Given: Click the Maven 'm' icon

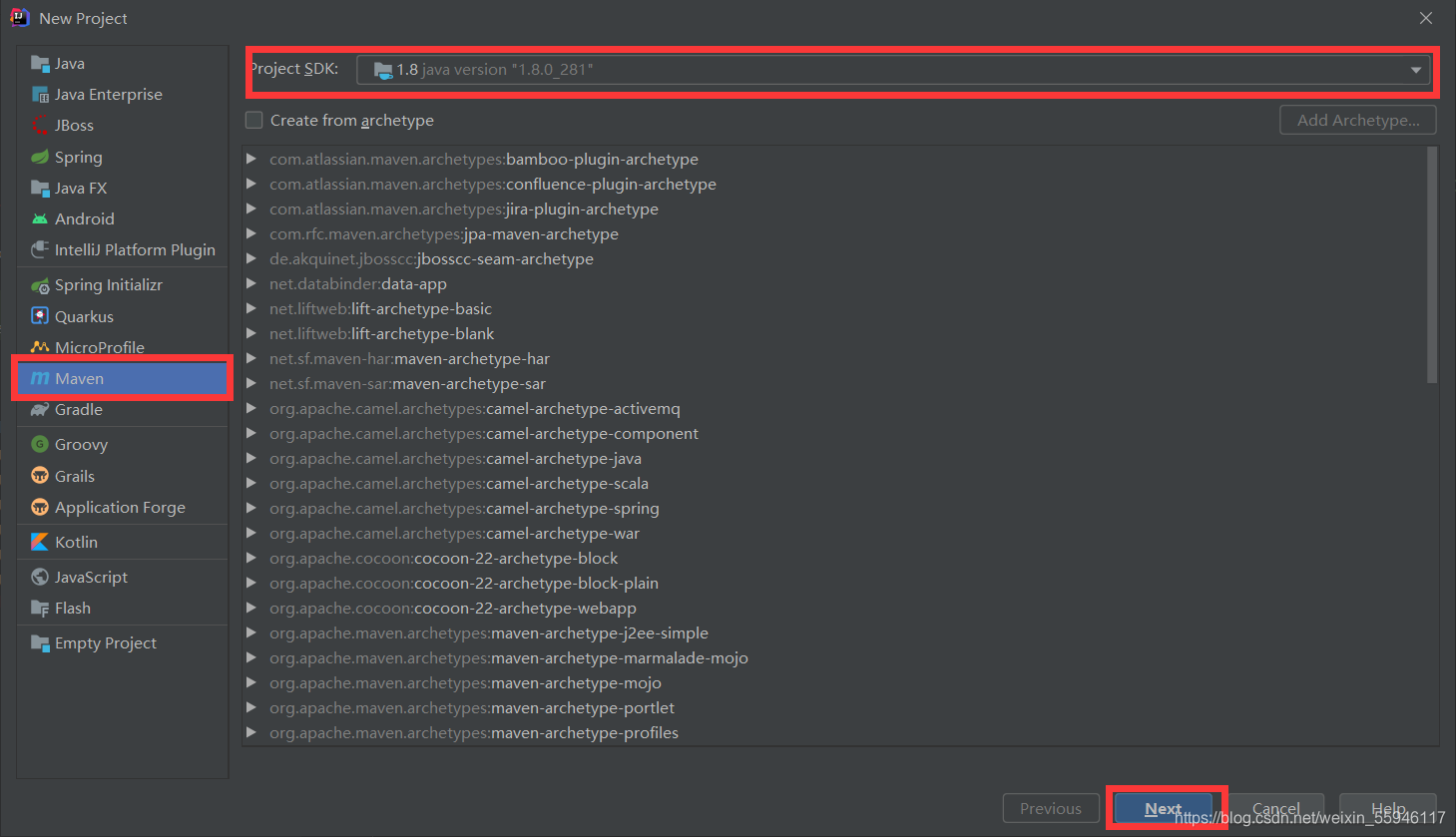Looking at the screenshot, I should pos(40,379).
